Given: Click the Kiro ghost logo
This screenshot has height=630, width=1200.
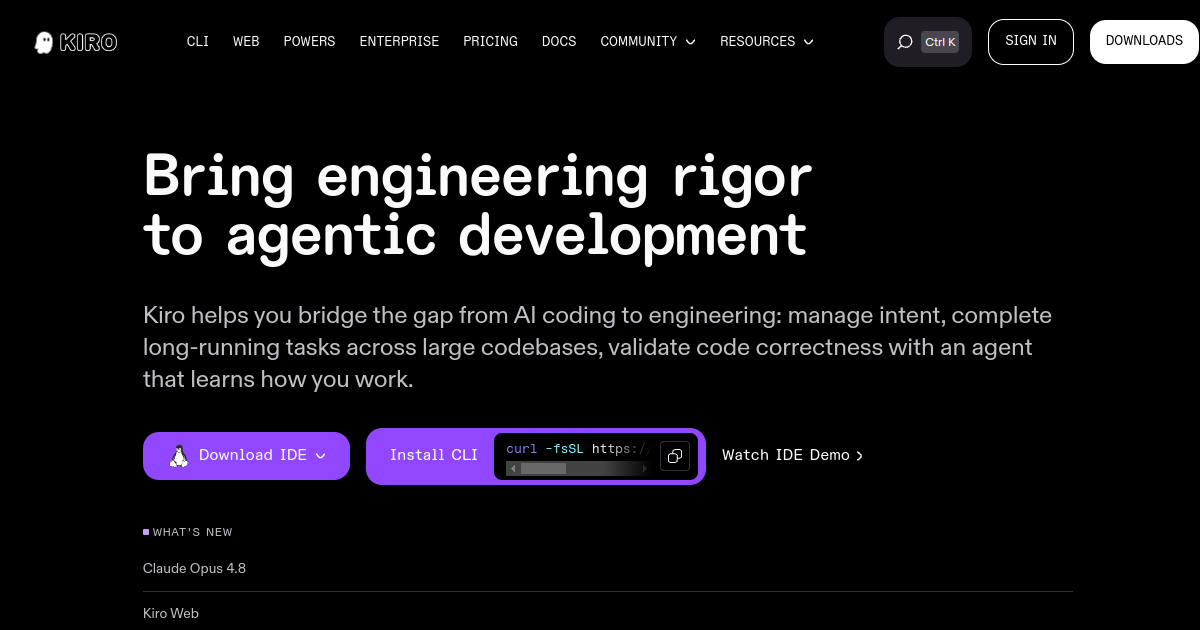Looking at the screenshot, I should coord(44,42).
